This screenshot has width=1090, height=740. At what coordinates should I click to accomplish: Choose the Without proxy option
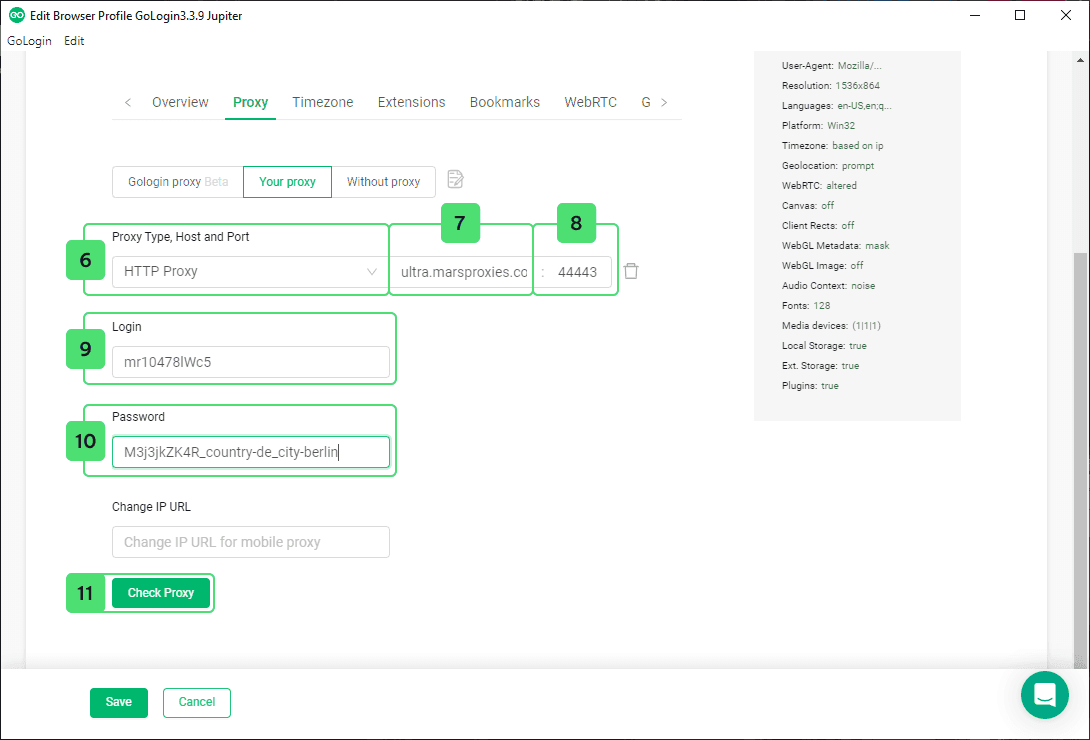(383, 182)
